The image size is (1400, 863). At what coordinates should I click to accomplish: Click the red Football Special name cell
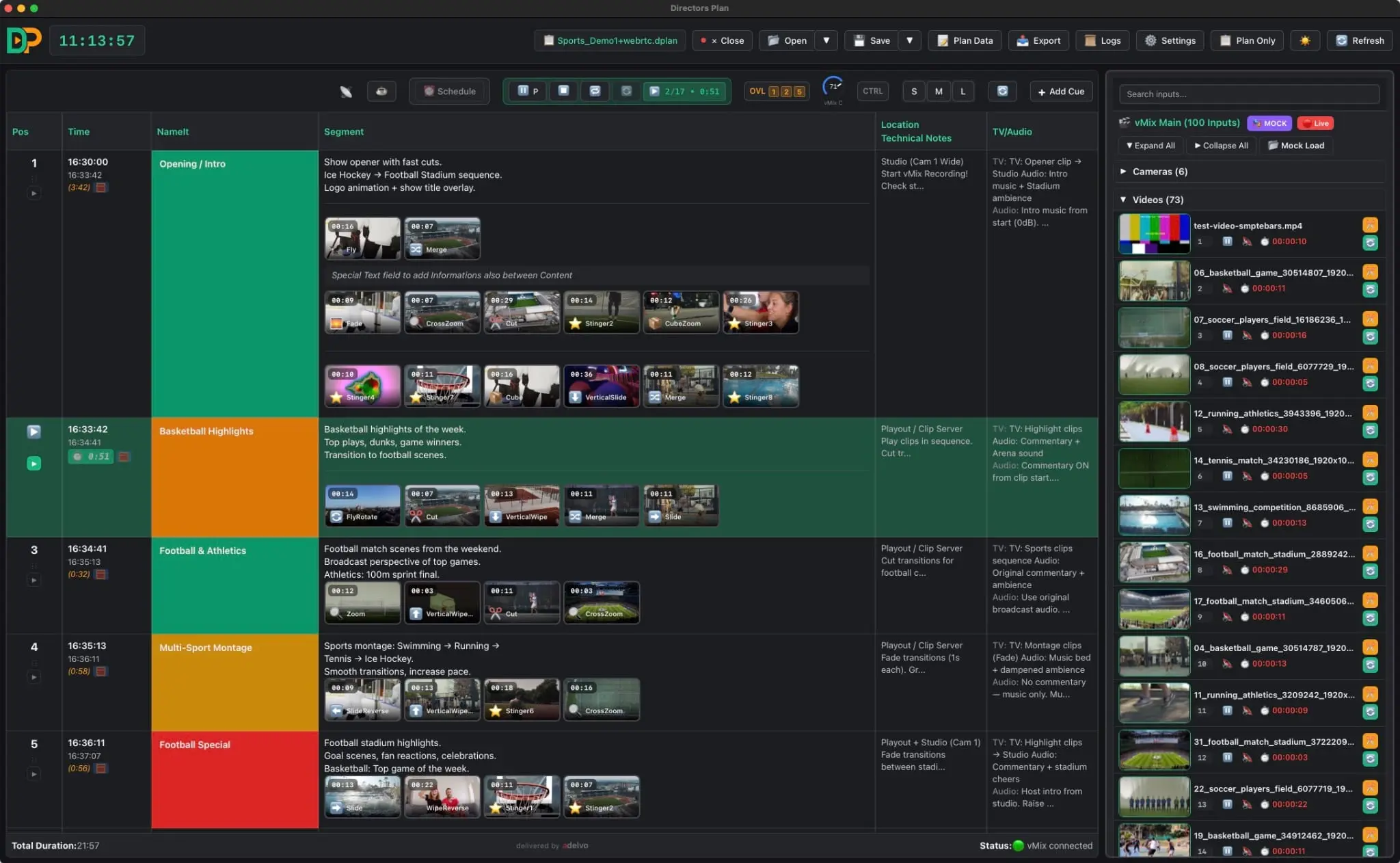(234, 780)
